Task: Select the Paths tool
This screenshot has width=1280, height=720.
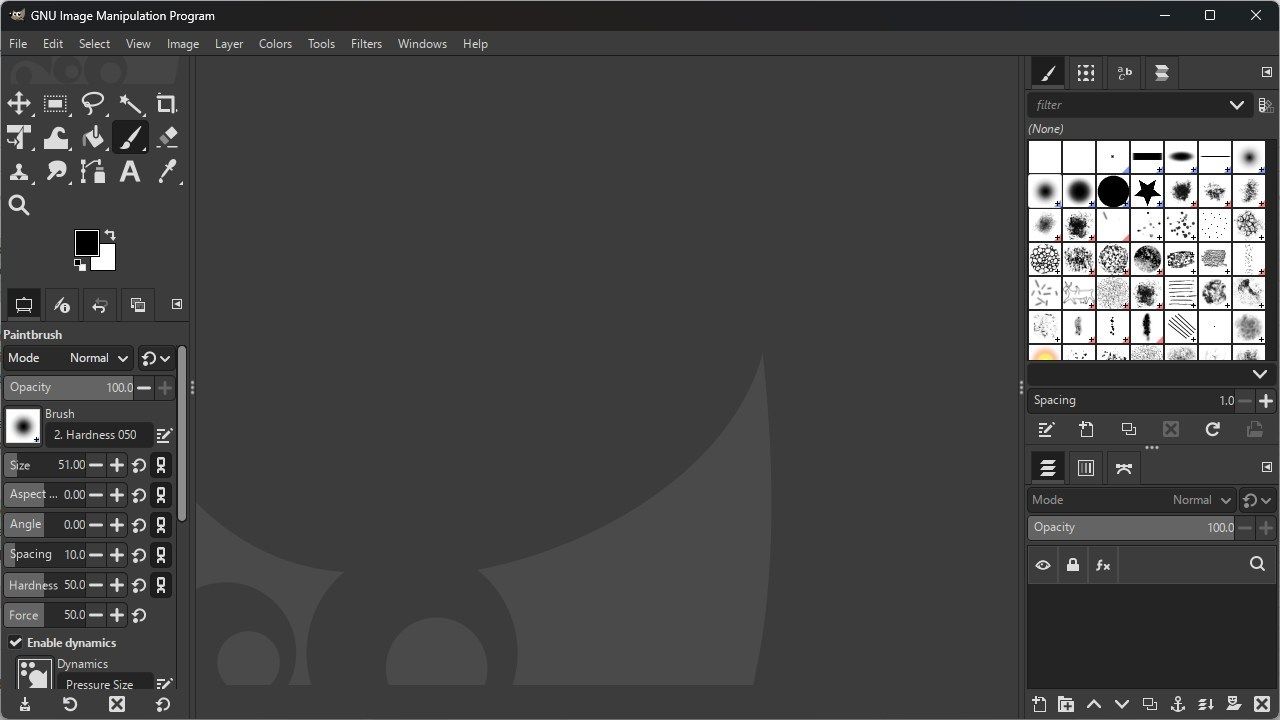Action: 93,172
